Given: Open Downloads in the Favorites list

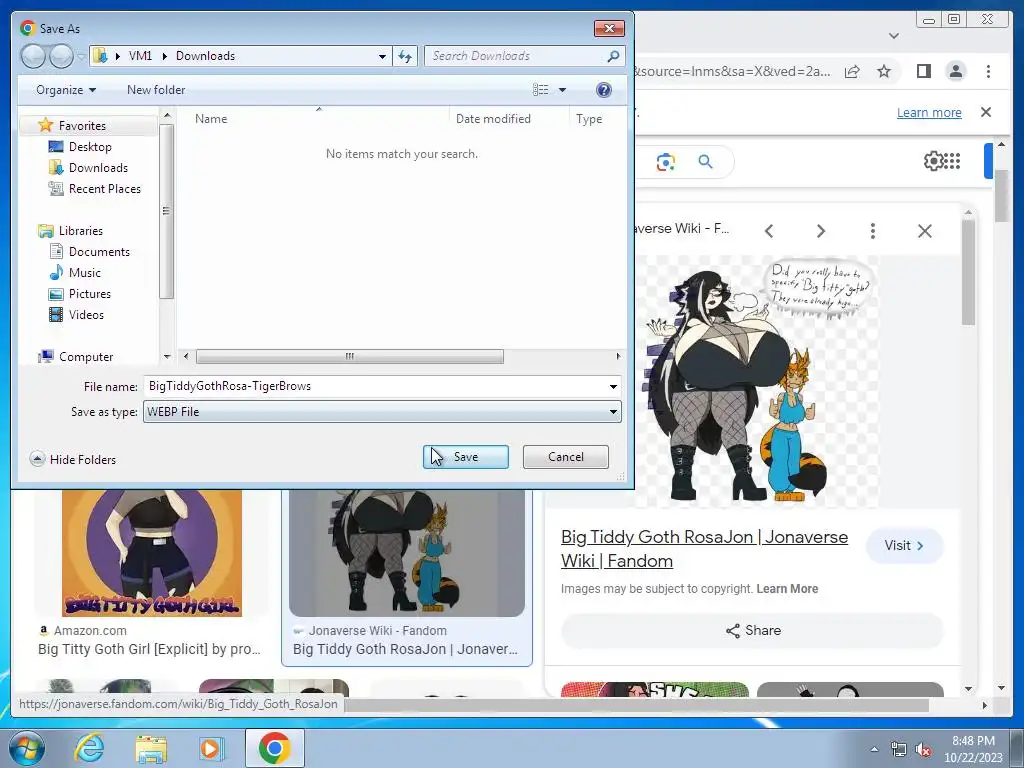Looking at the screenshot, I should tap(98, 167).
